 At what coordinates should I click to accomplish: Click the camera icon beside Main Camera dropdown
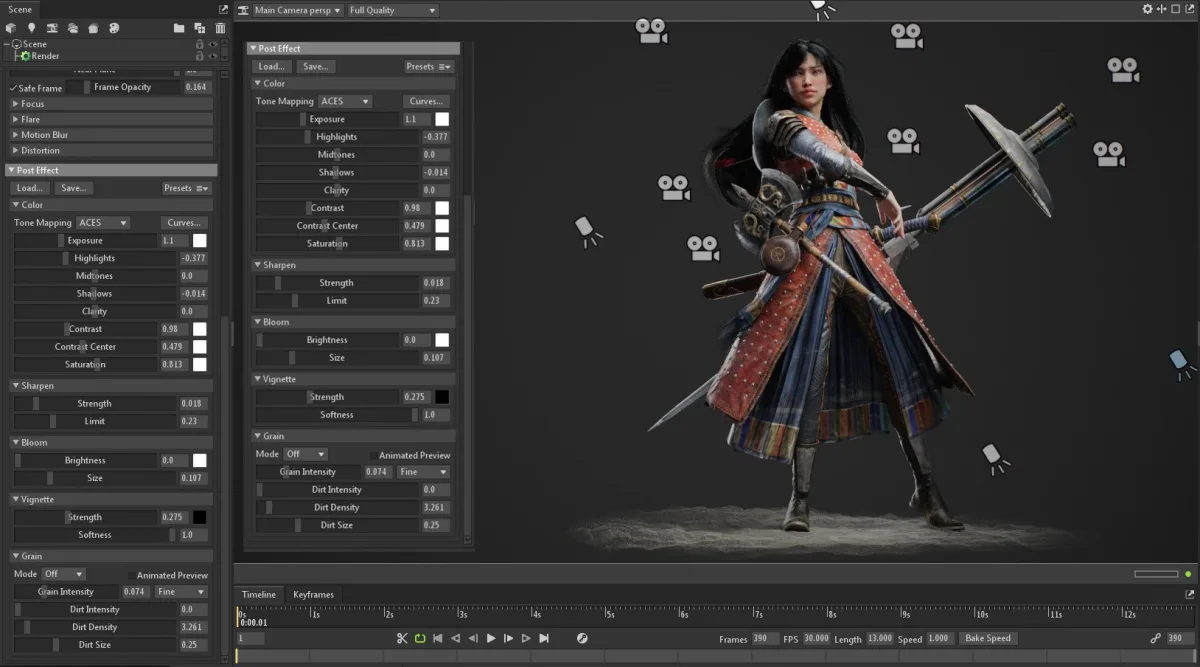pyautogui.click(x=243, y=10)
